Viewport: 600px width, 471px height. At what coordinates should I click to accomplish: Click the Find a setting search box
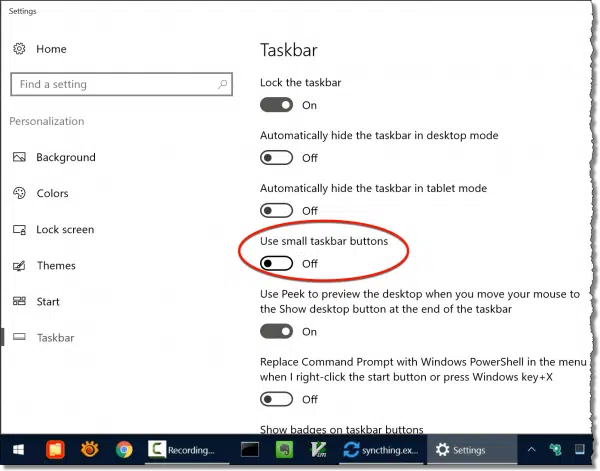[x=122, y=84]
